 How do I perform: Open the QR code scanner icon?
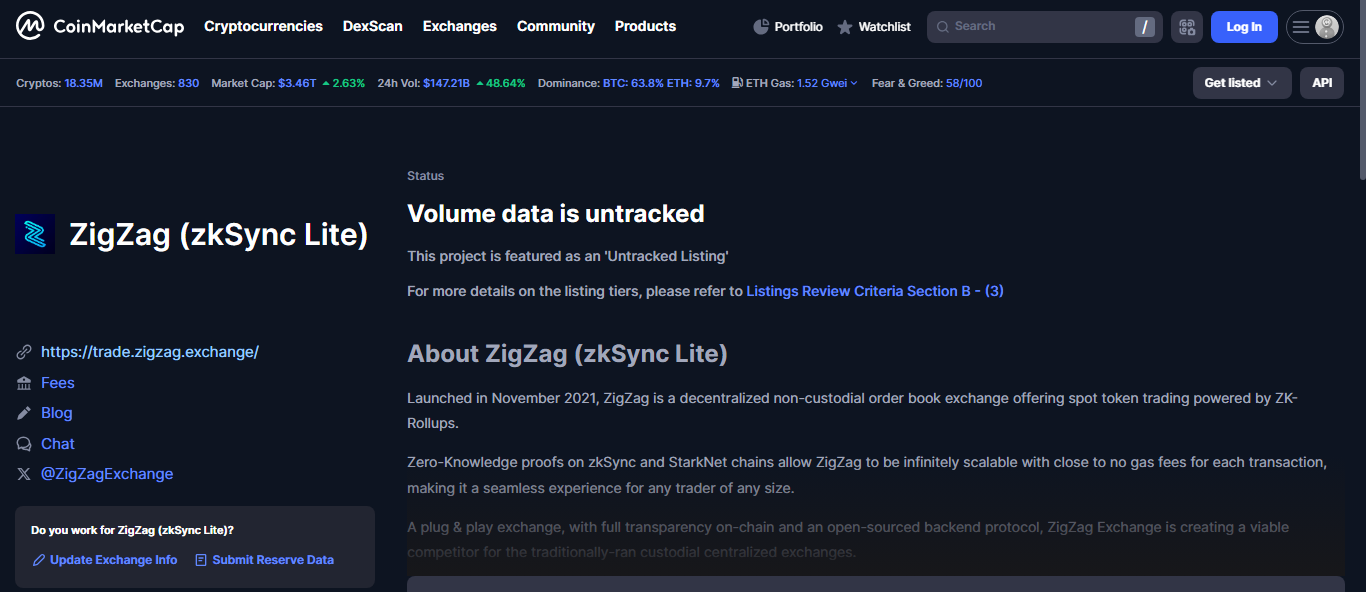coord(1187,27)
